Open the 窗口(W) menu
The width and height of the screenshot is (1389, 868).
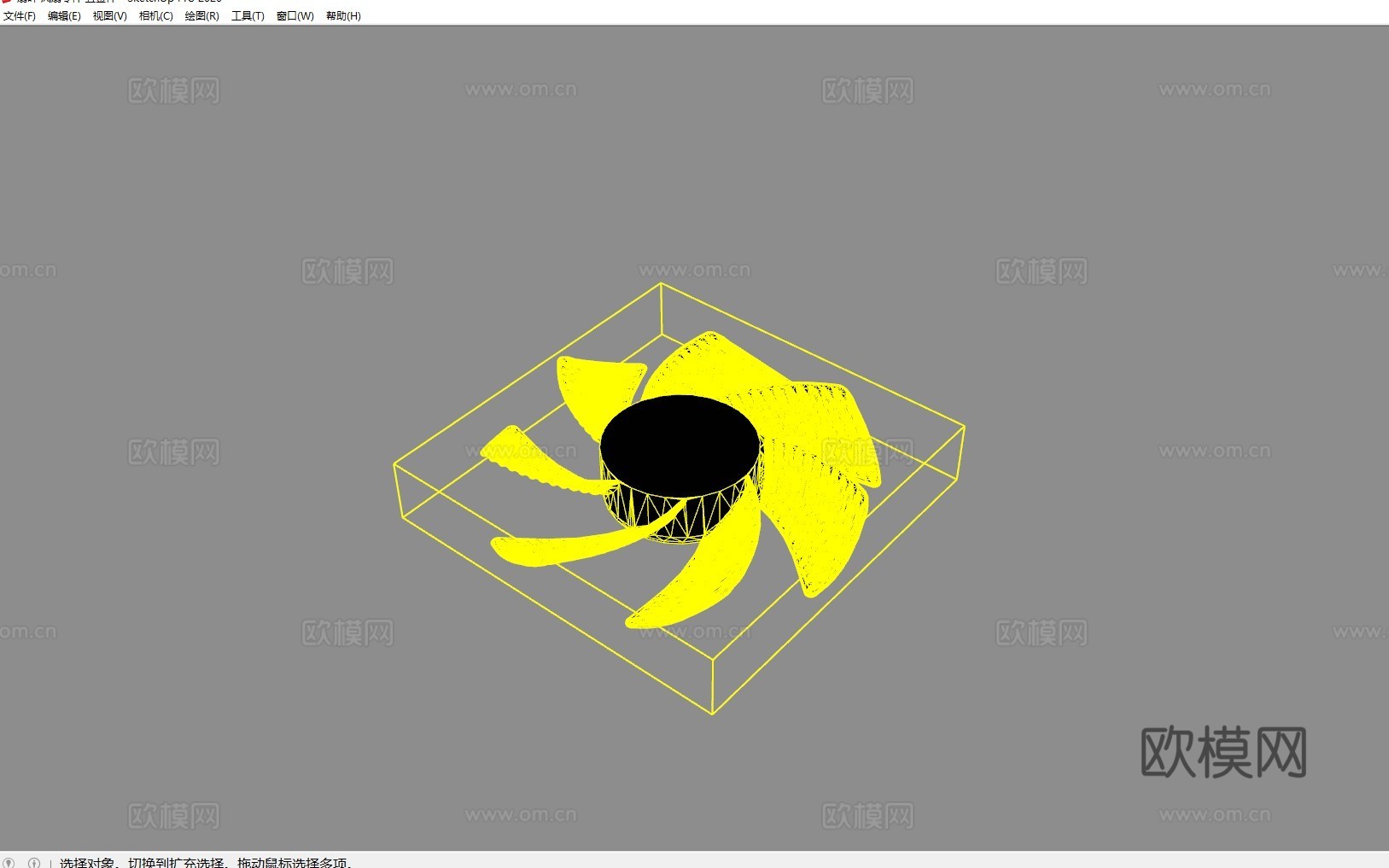pyautogui.click(x=295, y=16)
